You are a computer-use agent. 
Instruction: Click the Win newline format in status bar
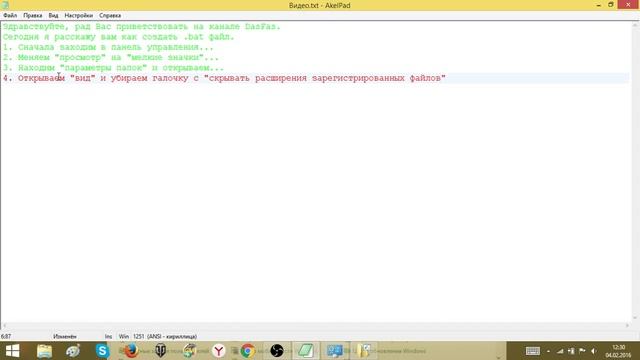(123, 337)
